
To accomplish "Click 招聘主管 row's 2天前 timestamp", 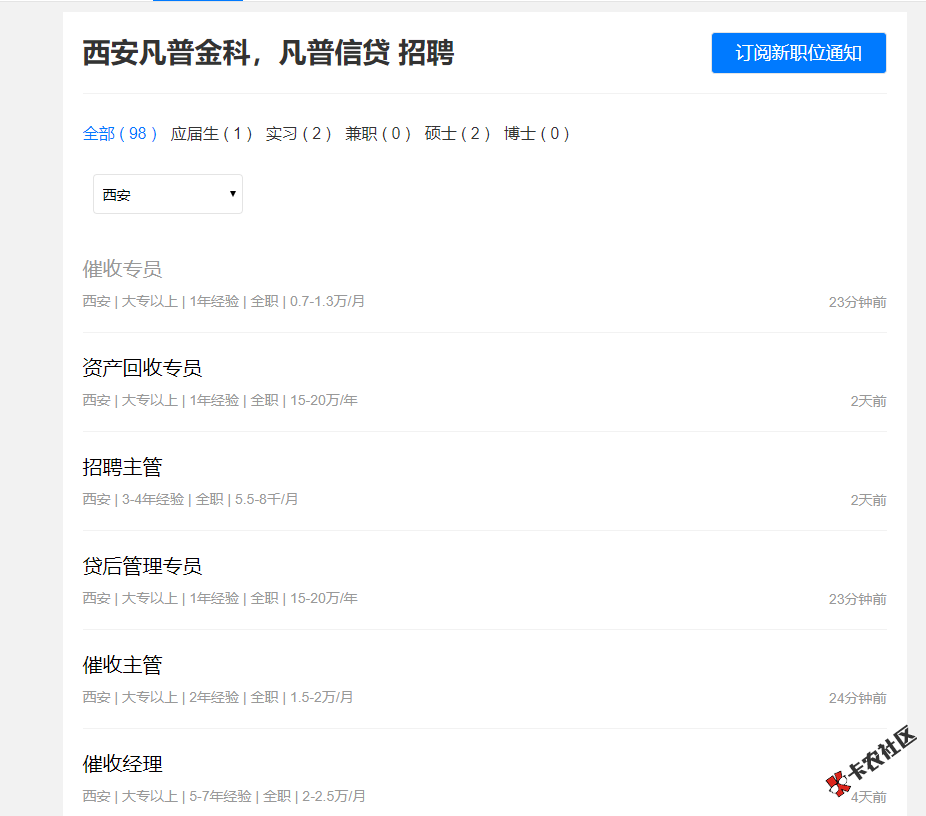I will (x=868, y=500).
